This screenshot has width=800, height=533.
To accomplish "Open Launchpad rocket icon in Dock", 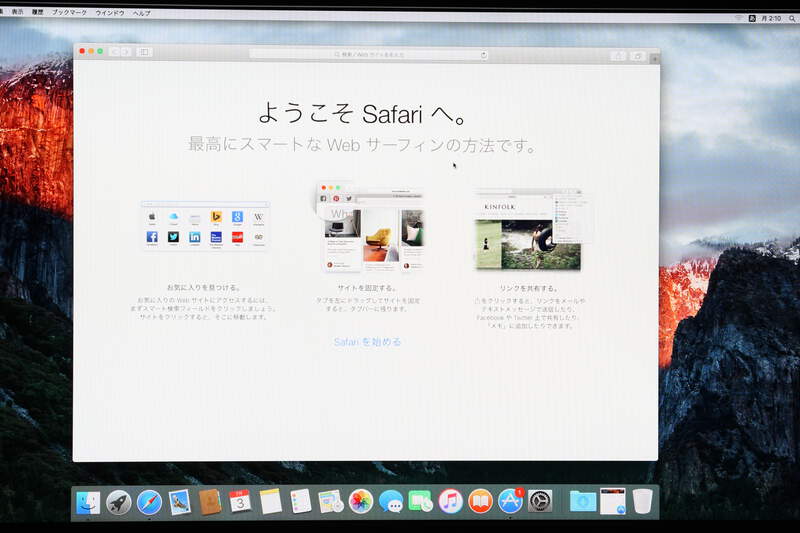I will coord(119,502).
